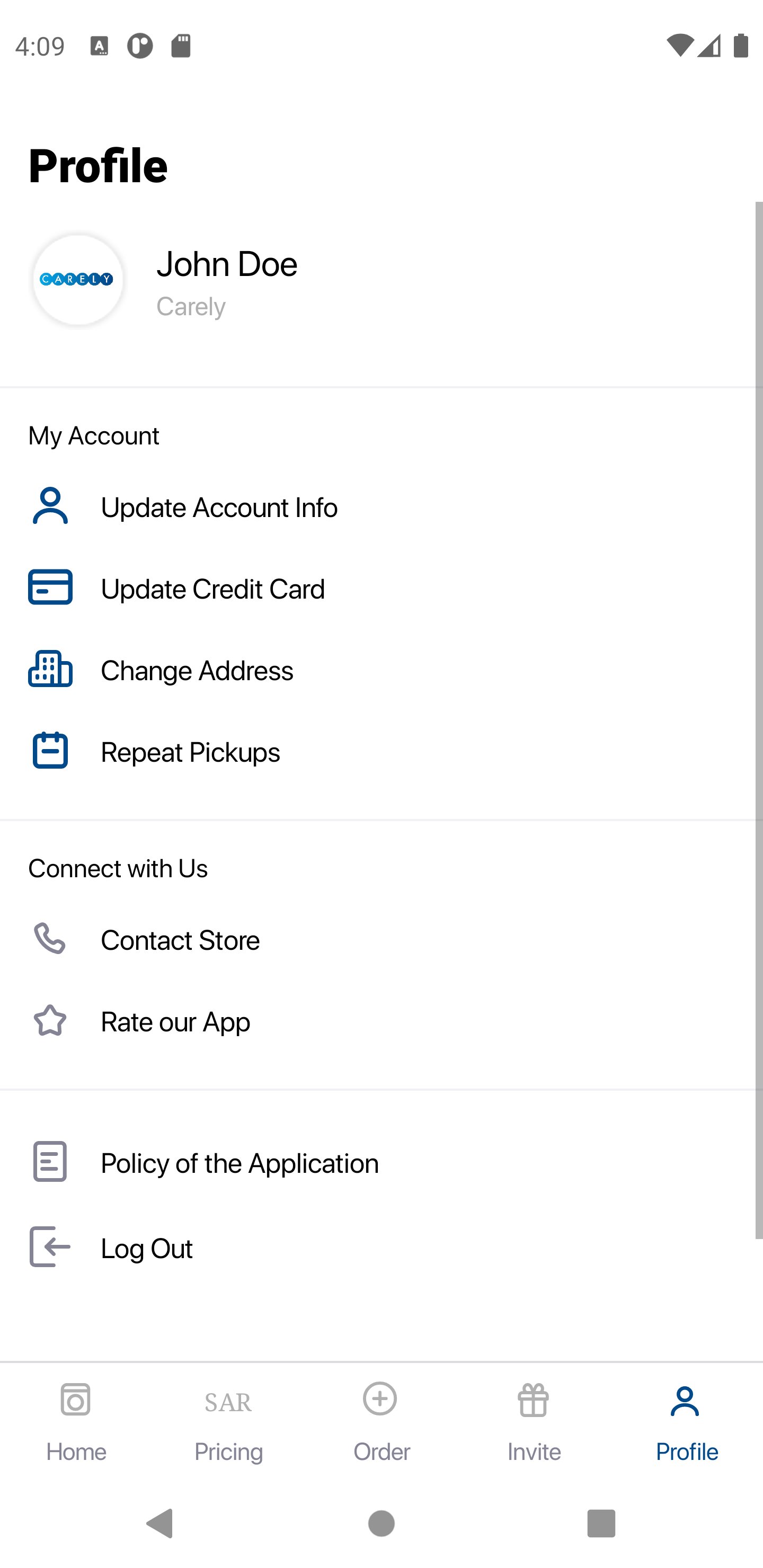Click the vertical scrollbar on the right edge
This screenshot has width=763, height=1568.
pos(758,719)
